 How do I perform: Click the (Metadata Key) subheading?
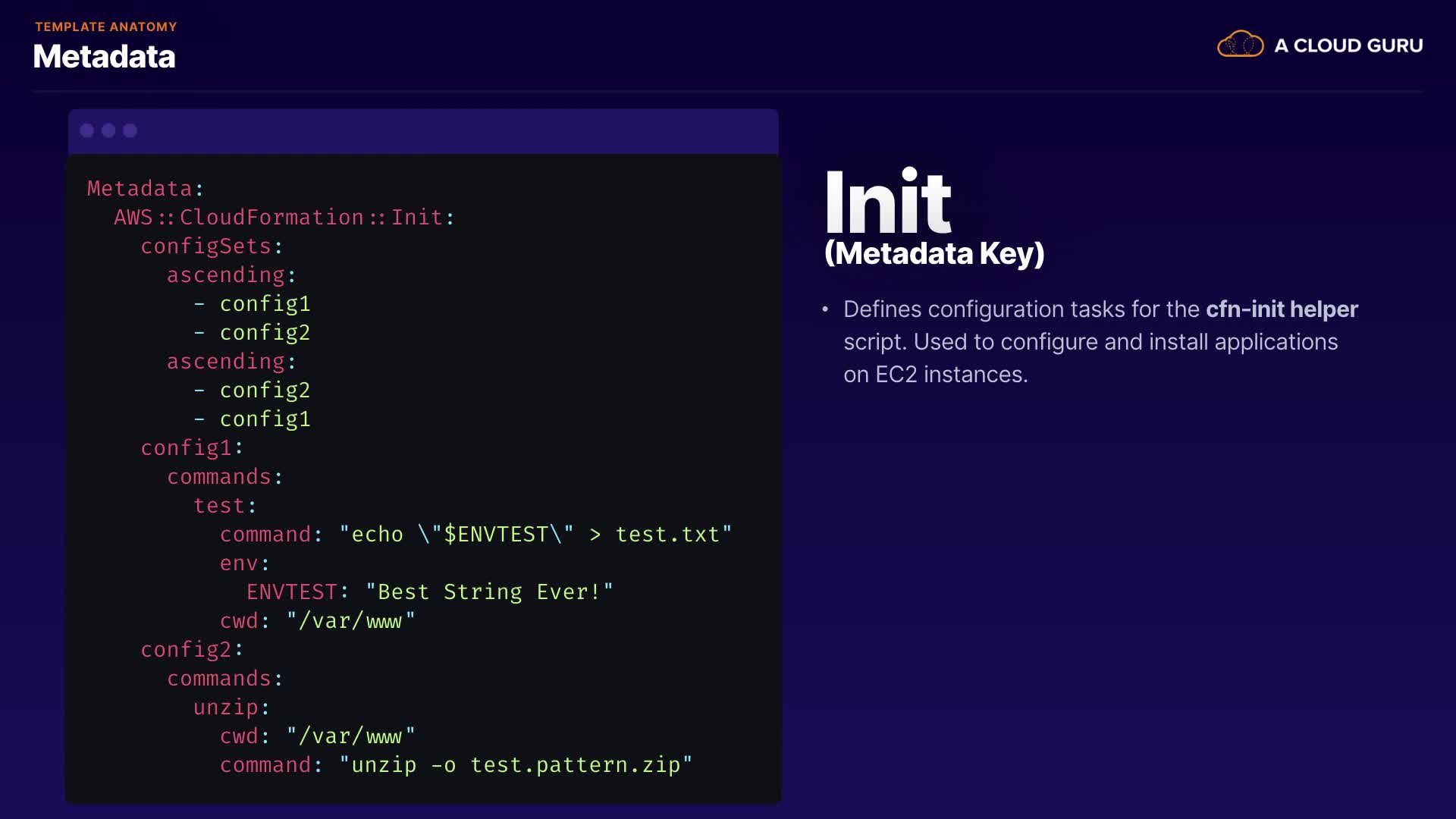click(x=934, y=253)
